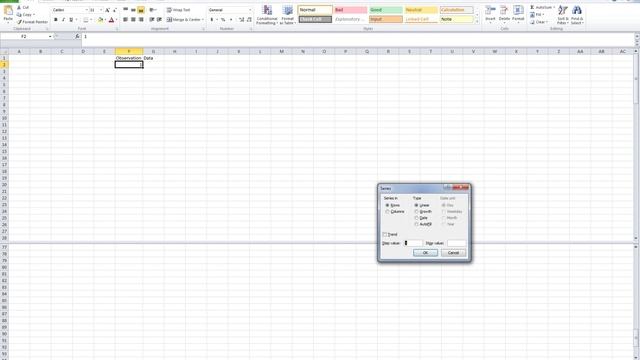
Task: Apply the Input cell style
Action: 386,19
